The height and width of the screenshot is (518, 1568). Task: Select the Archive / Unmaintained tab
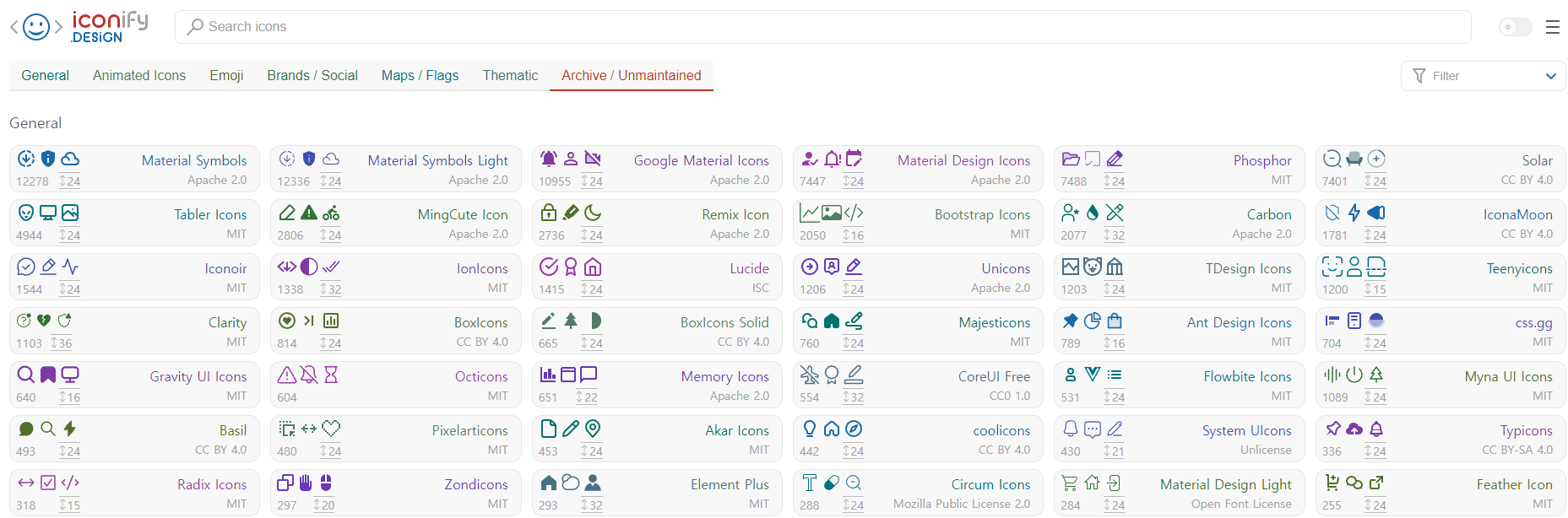(x=632, y=75)
